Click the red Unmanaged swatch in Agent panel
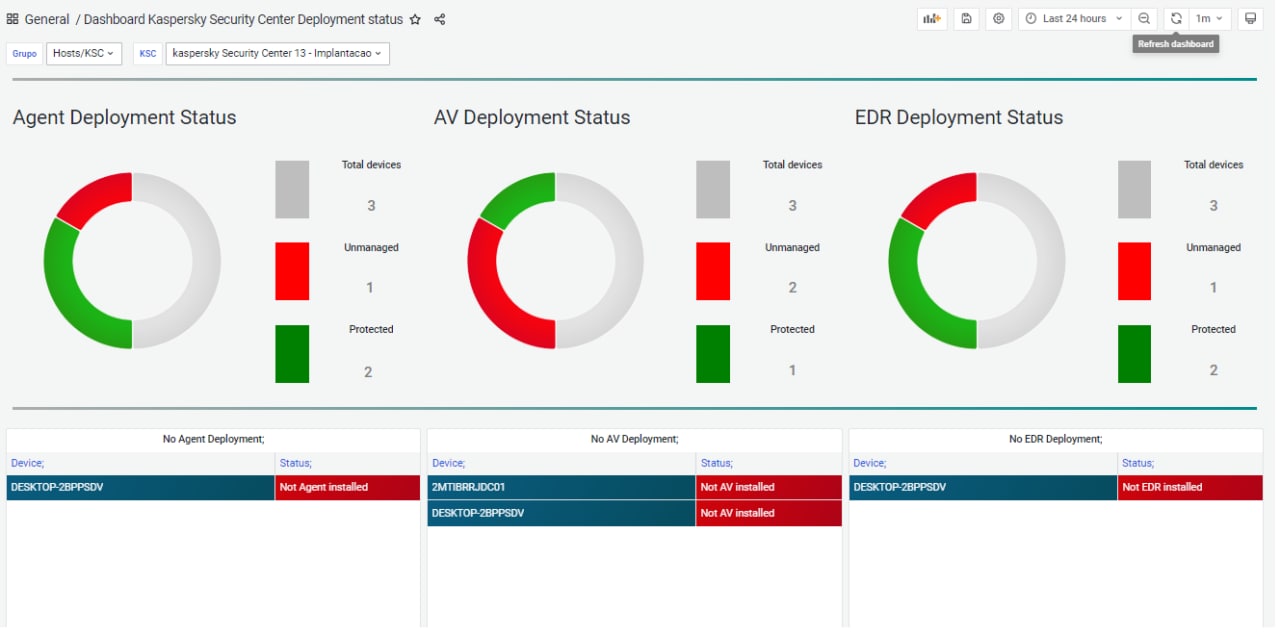The image size is (1280, 635). coord(292,271)
